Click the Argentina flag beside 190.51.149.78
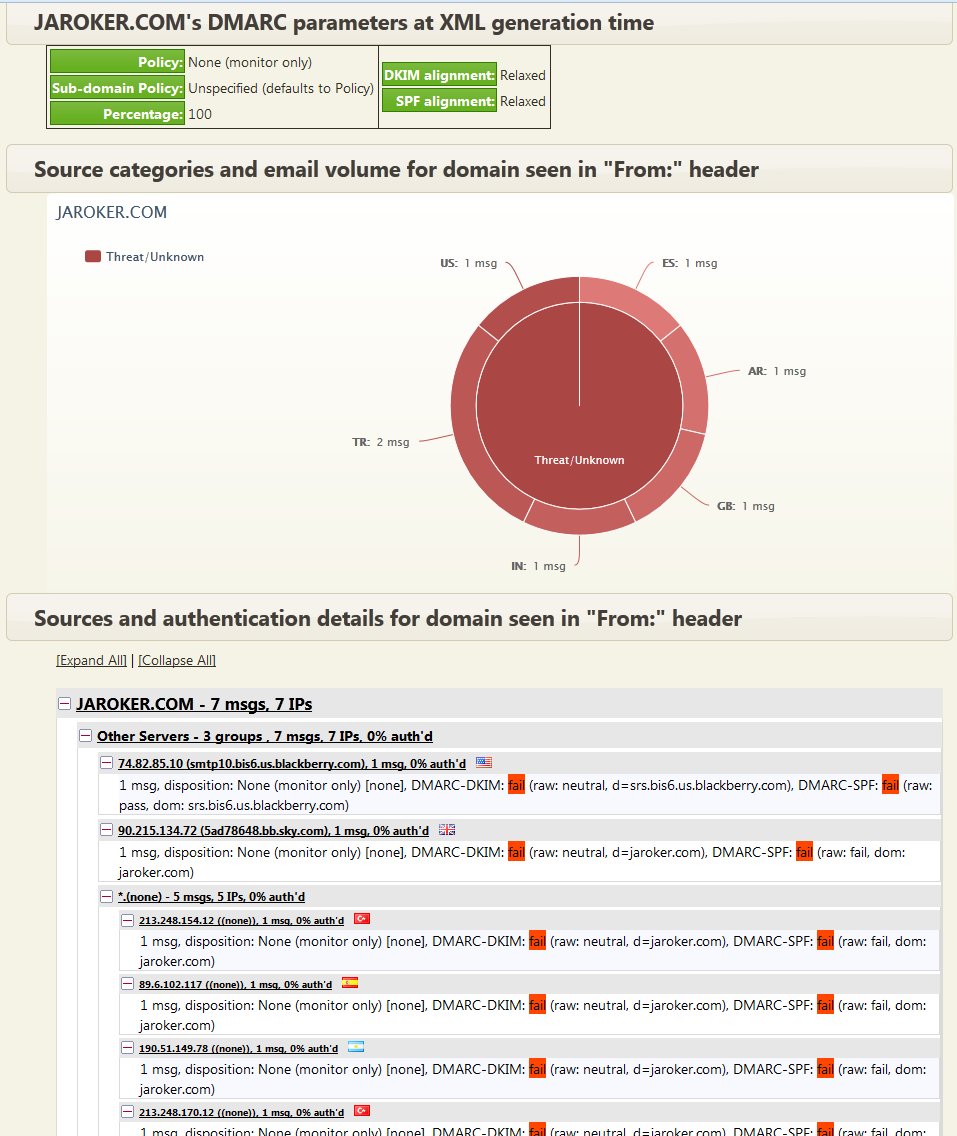 point(356,1047)
